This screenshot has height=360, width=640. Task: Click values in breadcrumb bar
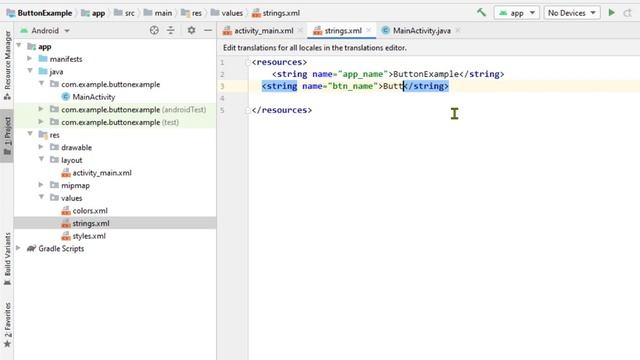(x=232, y=13)
